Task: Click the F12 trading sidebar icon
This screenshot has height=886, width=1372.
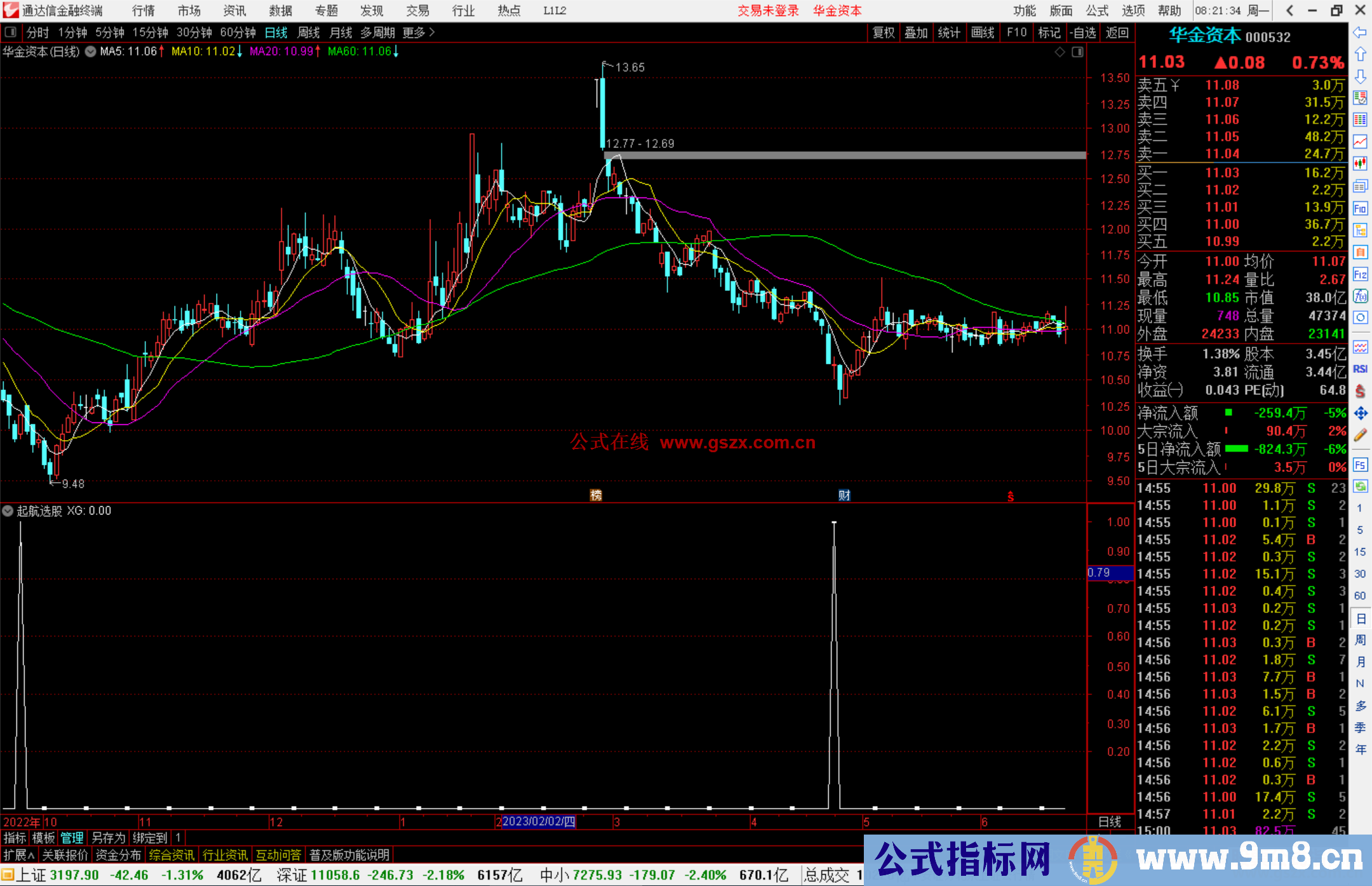Action: (x=1360, y=274)
